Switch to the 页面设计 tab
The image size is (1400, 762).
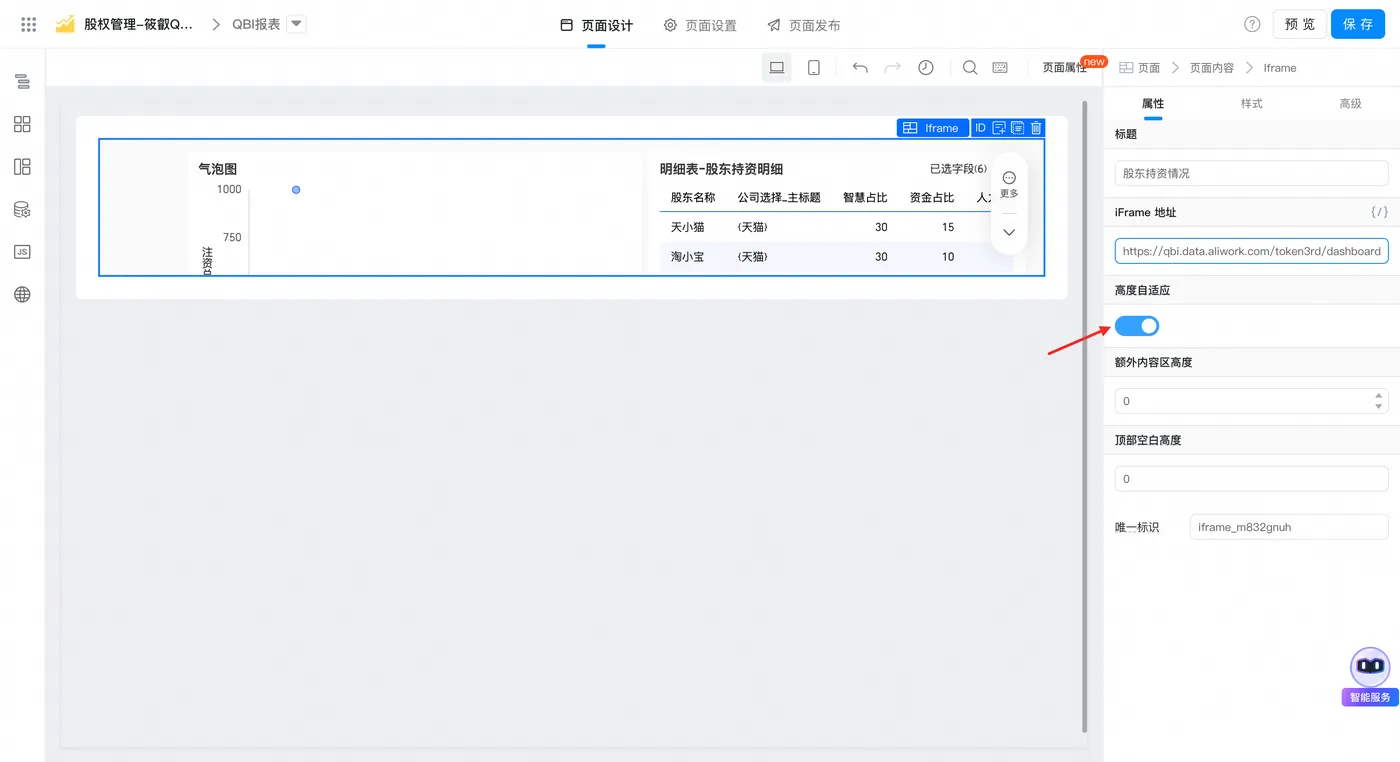(596, 25)
